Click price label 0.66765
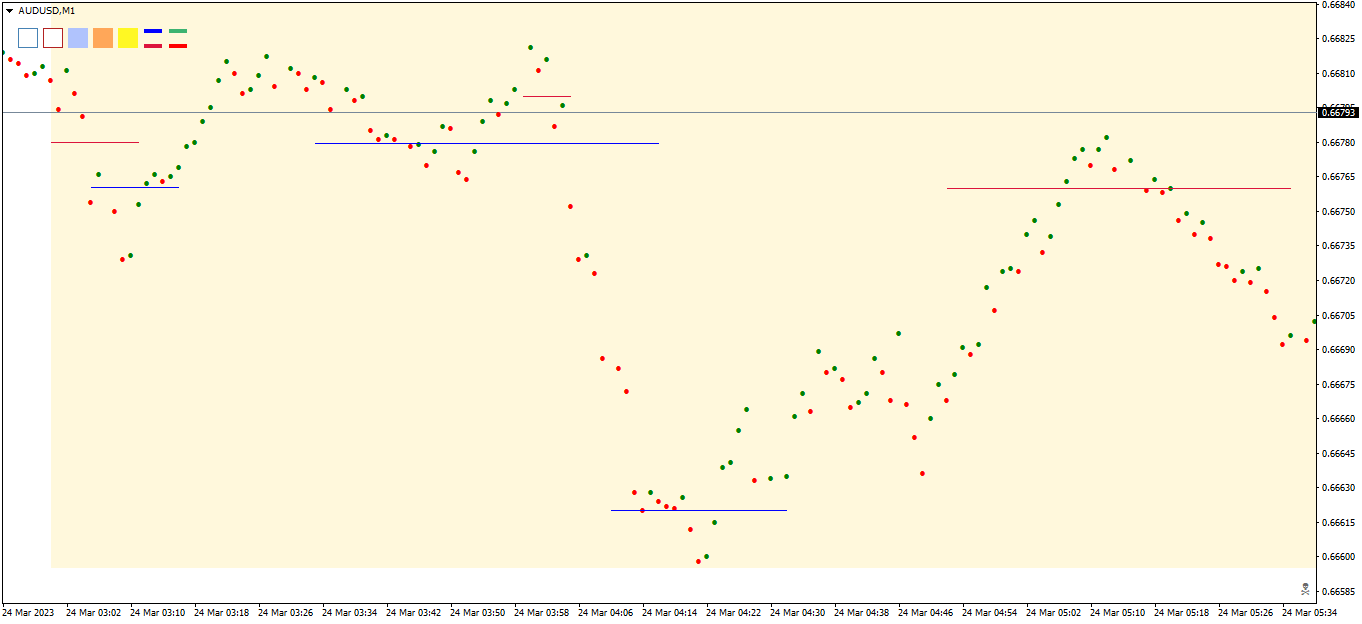 pos(1338,177)
